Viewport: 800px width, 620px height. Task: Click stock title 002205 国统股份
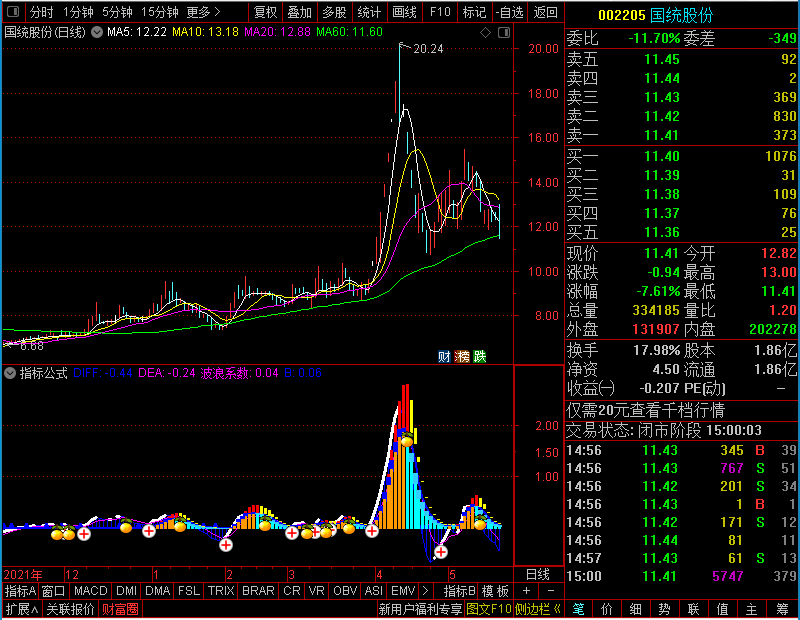(x=655, y=15)
